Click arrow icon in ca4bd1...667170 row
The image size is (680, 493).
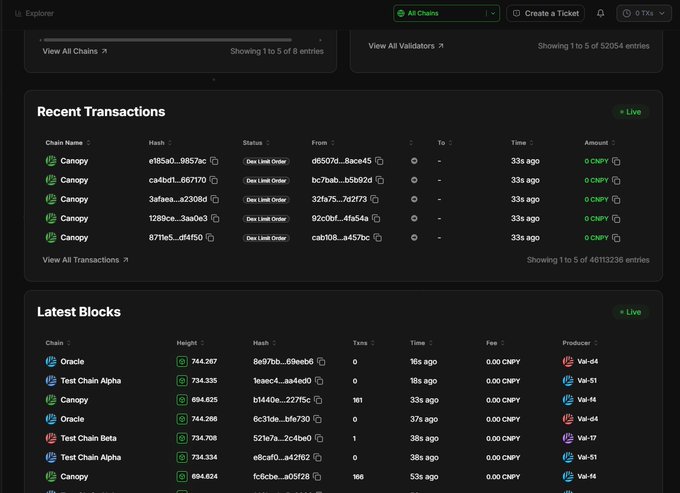(414, 180)
